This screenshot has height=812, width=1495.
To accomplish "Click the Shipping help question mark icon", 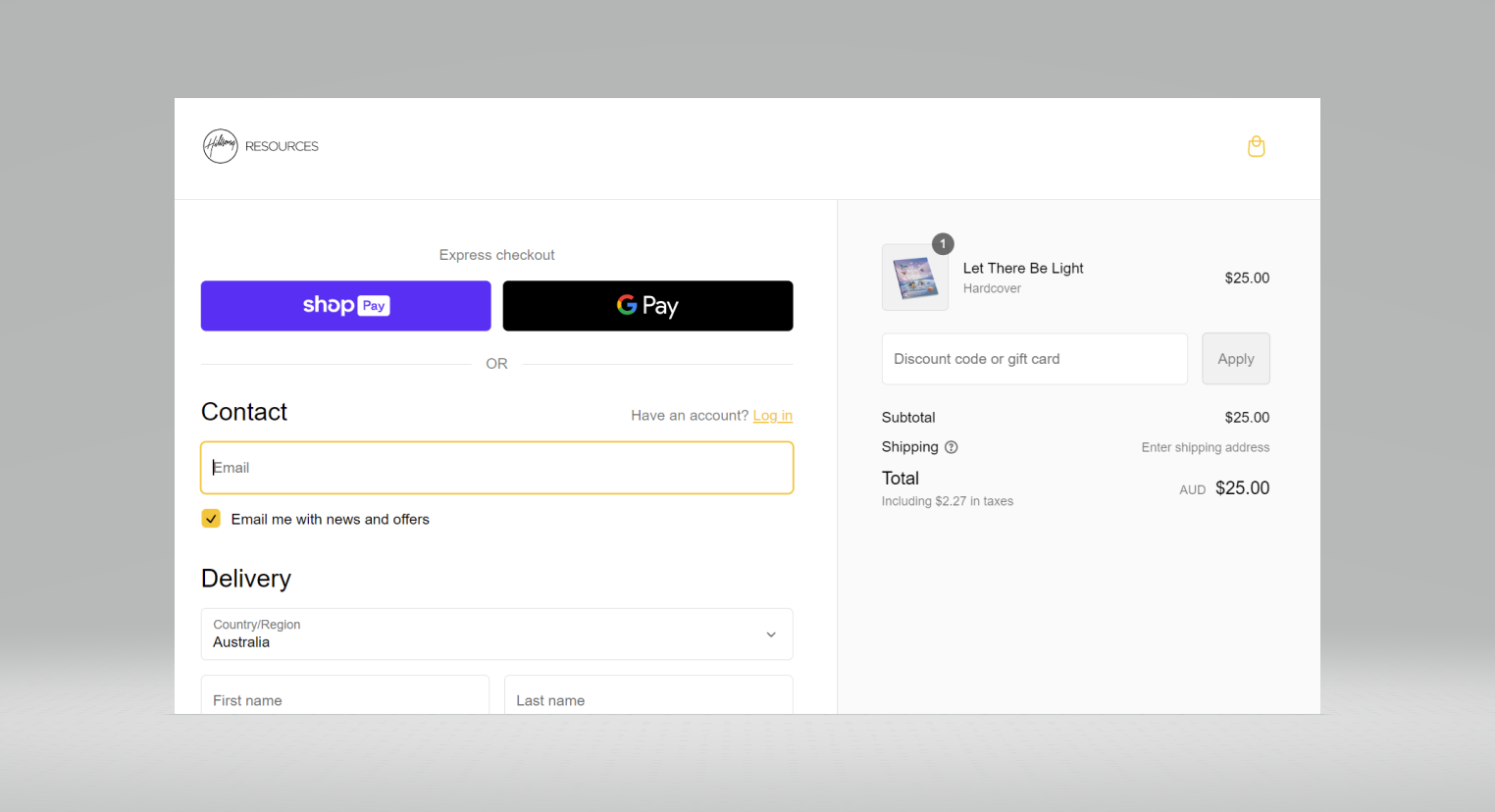I will (x=951, y=447).
